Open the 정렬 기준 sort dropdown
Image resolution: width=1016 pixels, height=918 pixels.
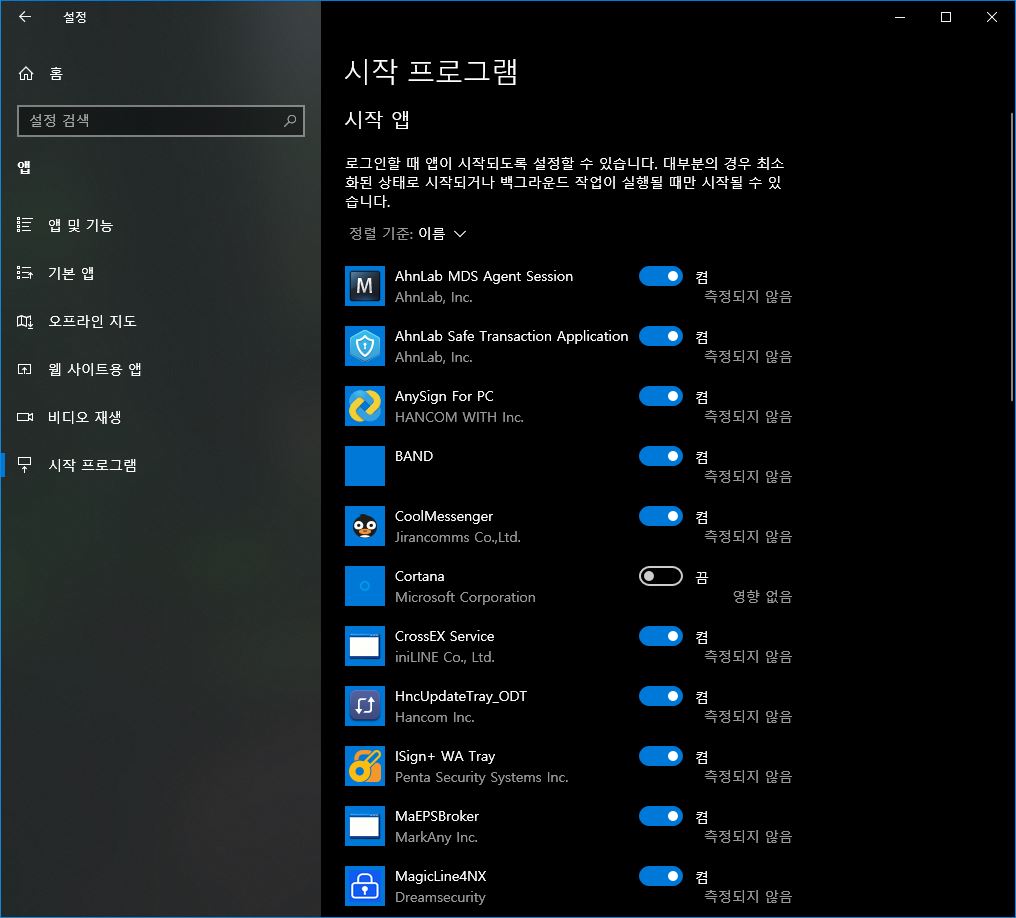[408, 233]
